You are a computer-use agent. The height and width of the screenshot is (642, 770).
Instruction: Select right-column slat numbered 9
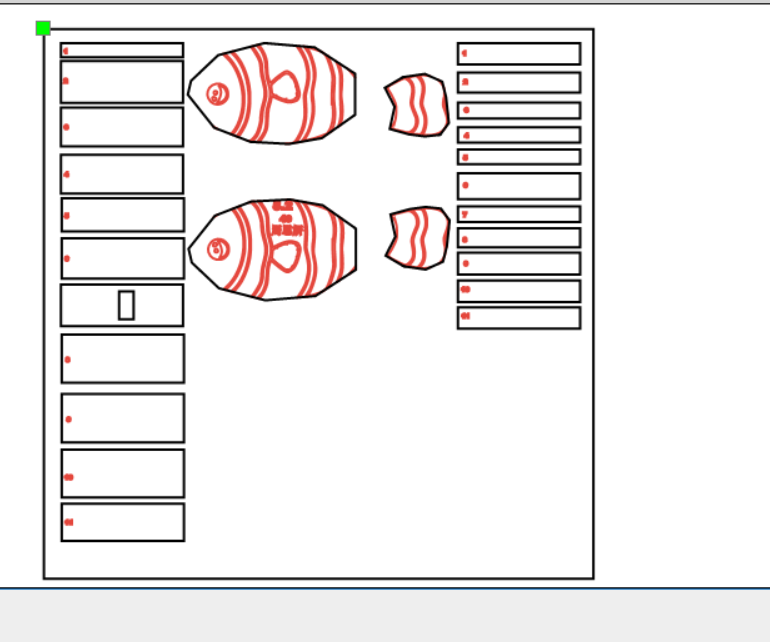519,264
